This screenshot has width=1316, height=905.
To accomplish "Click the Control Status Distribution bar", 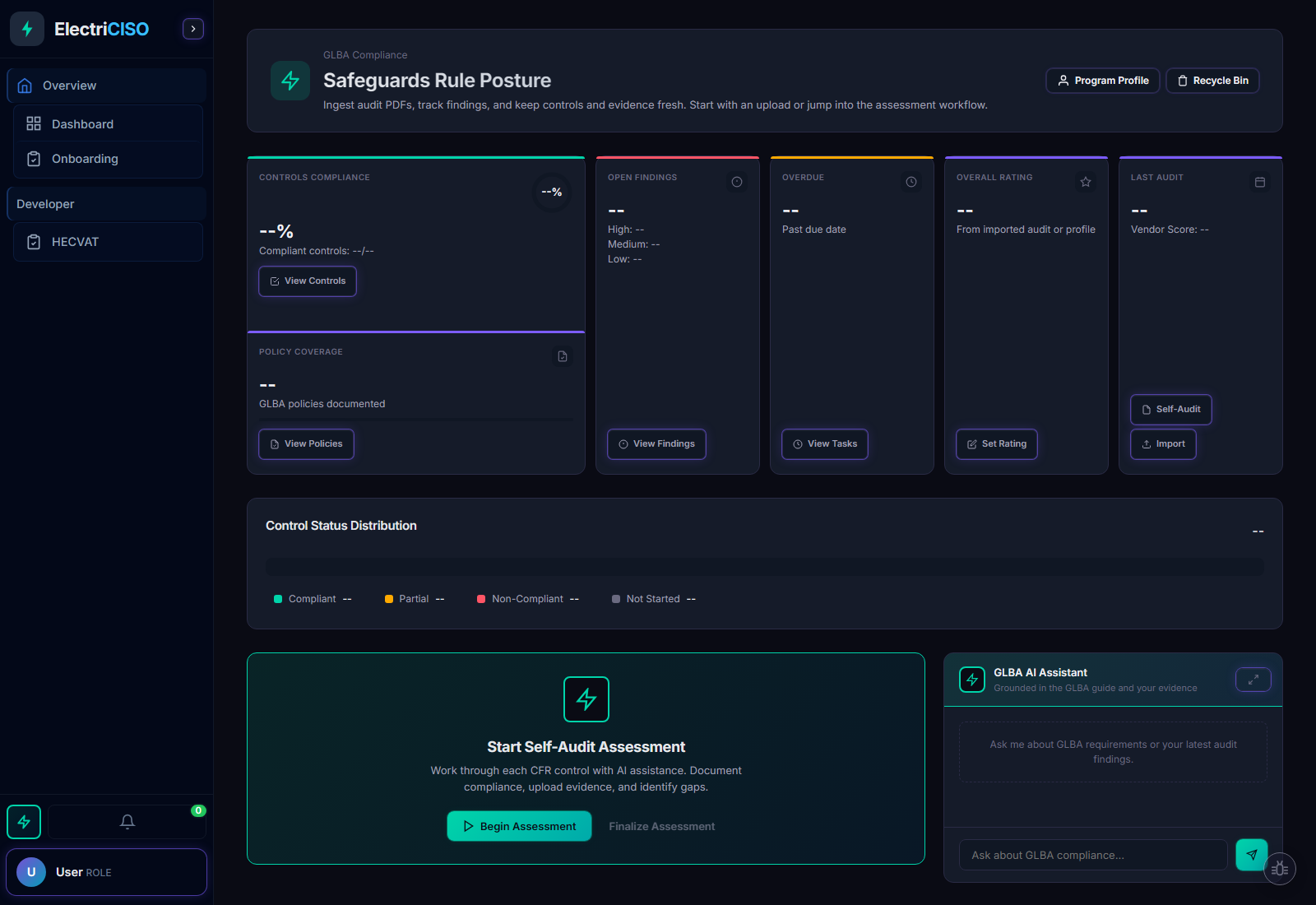I will pos(764,566).
